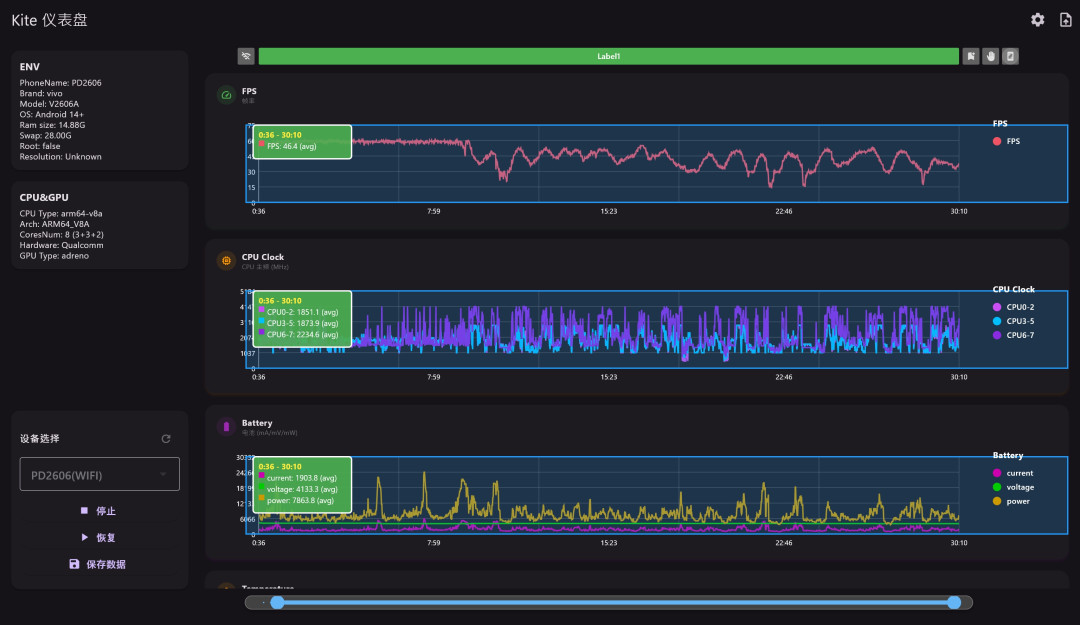Click the 'Kite 仪表盘' title

click(50, 20)
